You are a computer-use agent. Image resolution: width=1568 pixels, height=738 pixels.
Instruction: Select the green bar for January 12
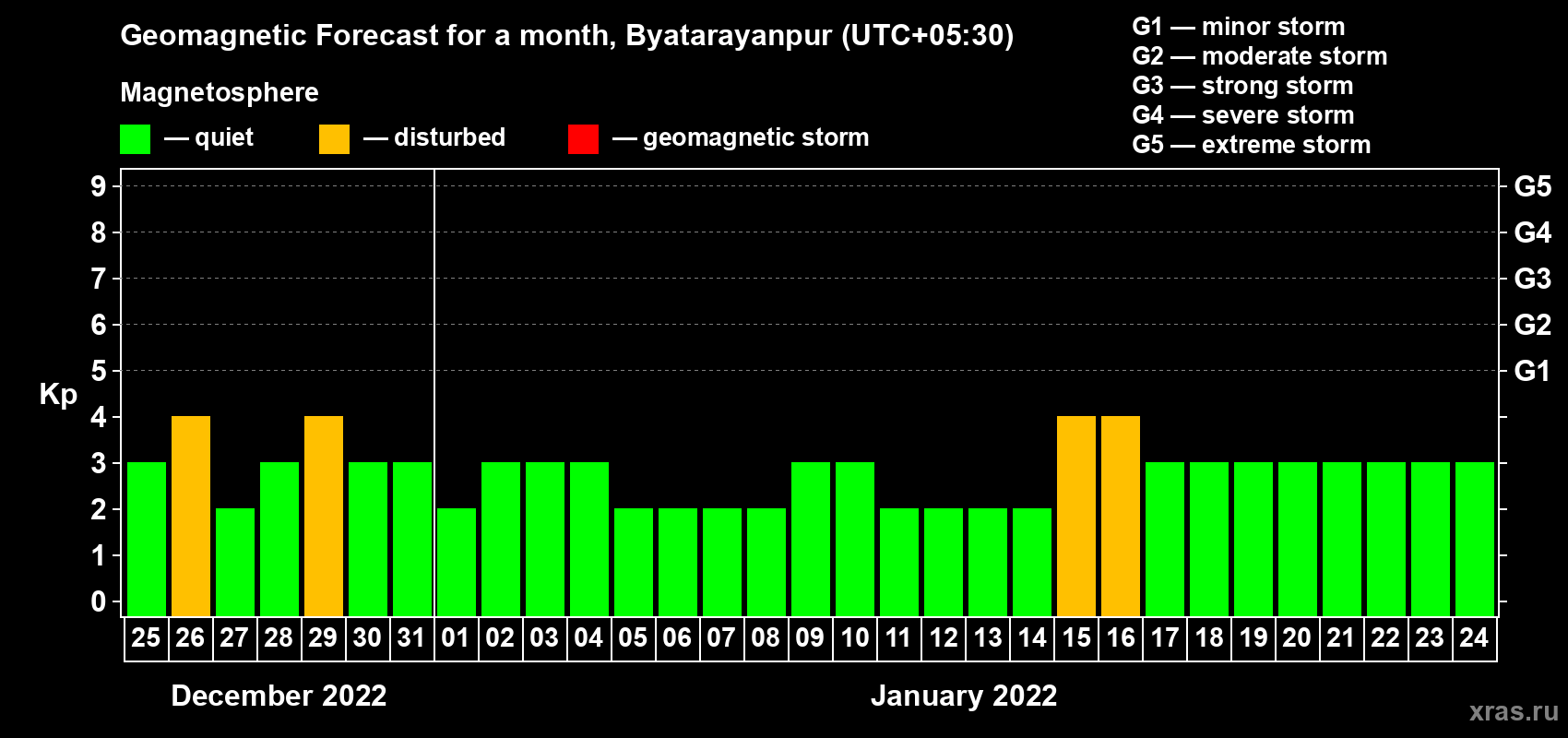coord(944,563)
